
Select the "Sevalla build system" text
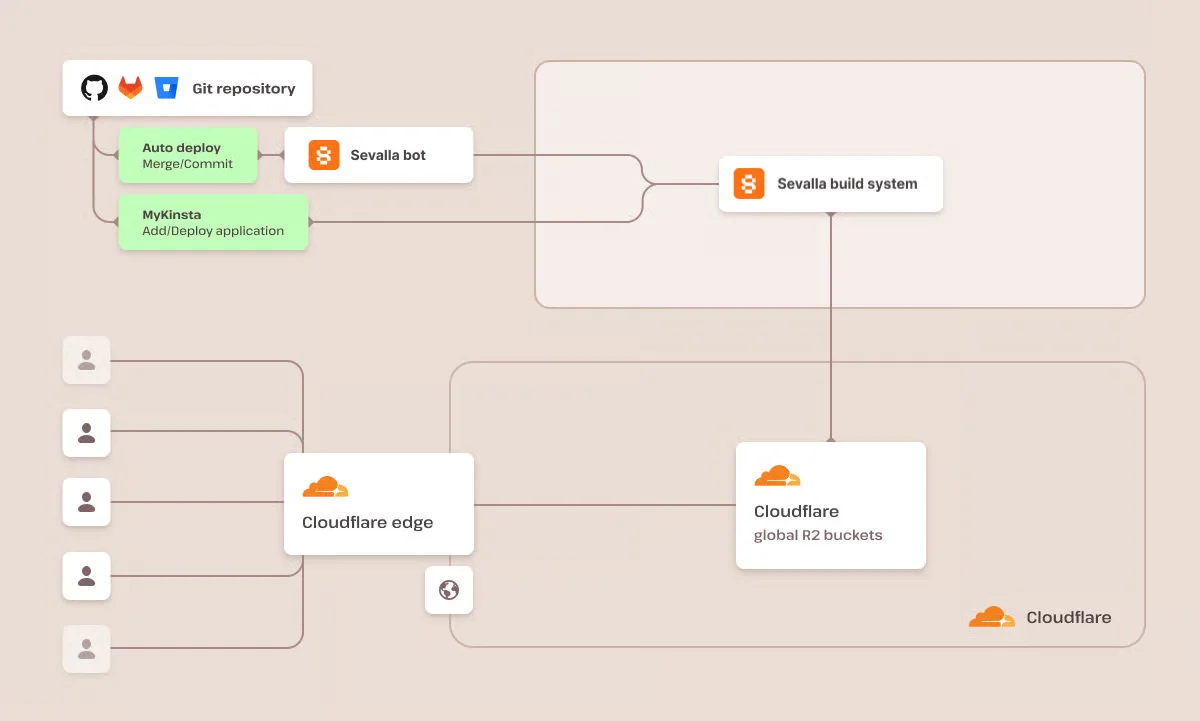point(847,184)
